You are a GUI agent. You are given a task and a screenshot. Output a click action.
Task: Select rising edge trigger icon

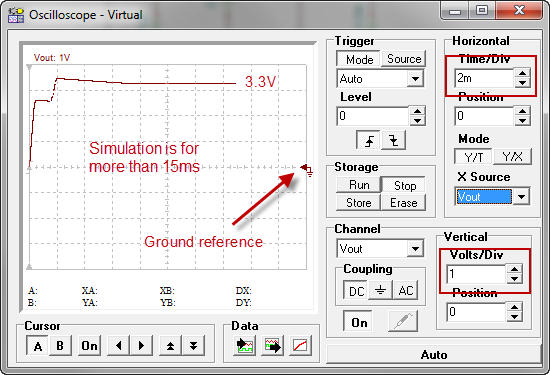point(369,141)
